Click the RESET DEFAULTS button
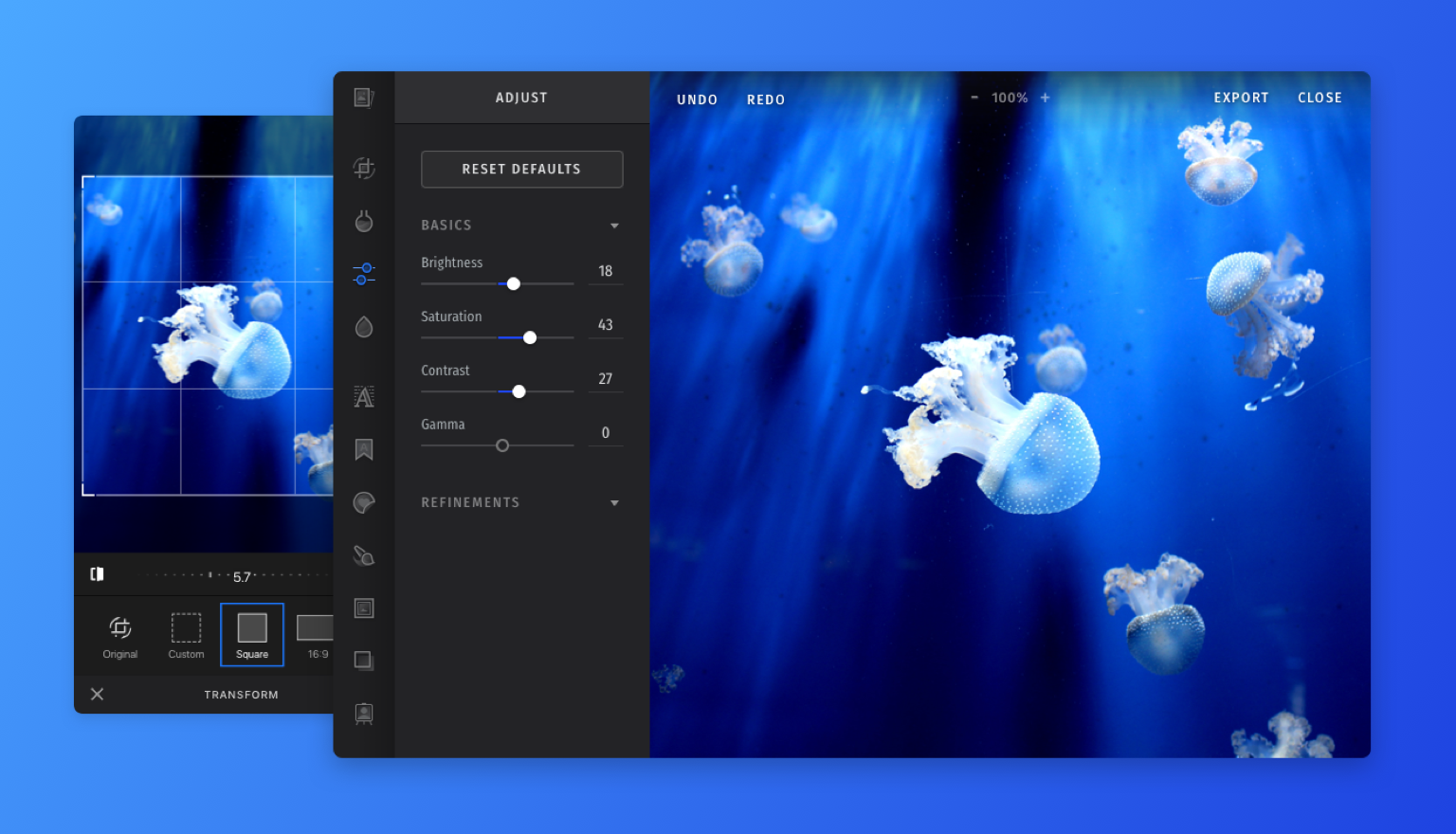 tap(521, 169)
